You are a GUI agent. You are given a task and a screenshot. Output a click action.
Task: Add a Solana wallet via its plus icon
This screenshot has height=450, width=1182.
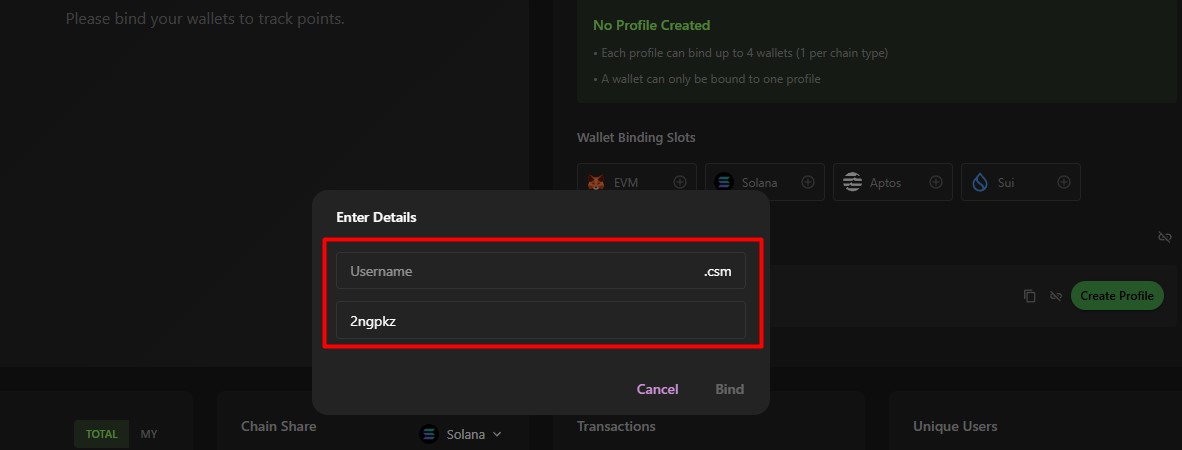(808, 182)
